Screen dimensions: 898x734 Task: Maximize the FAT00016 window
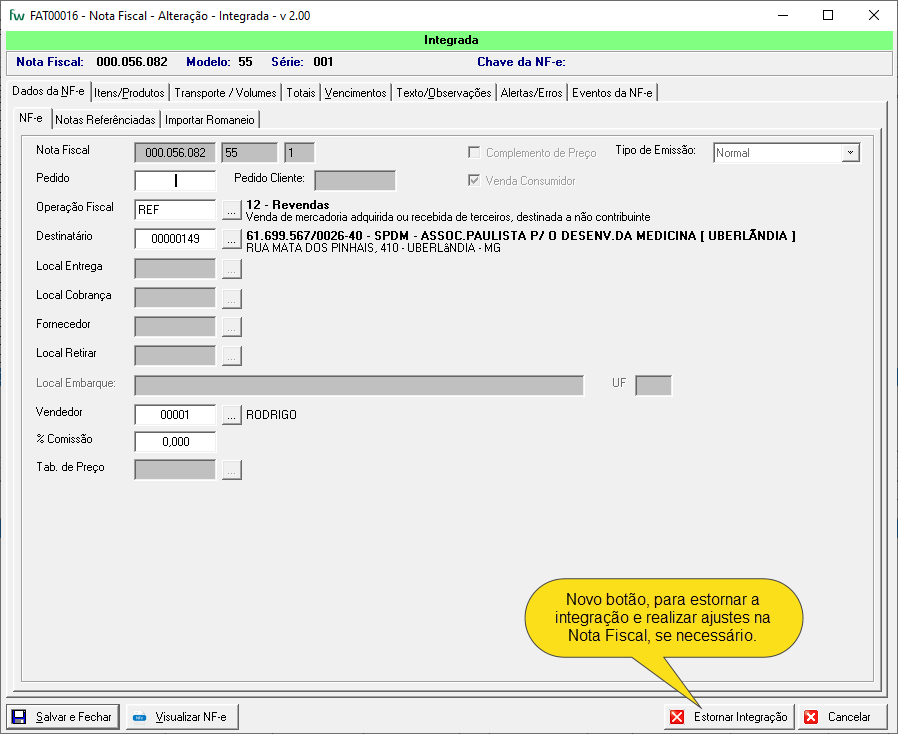[828, 15]
